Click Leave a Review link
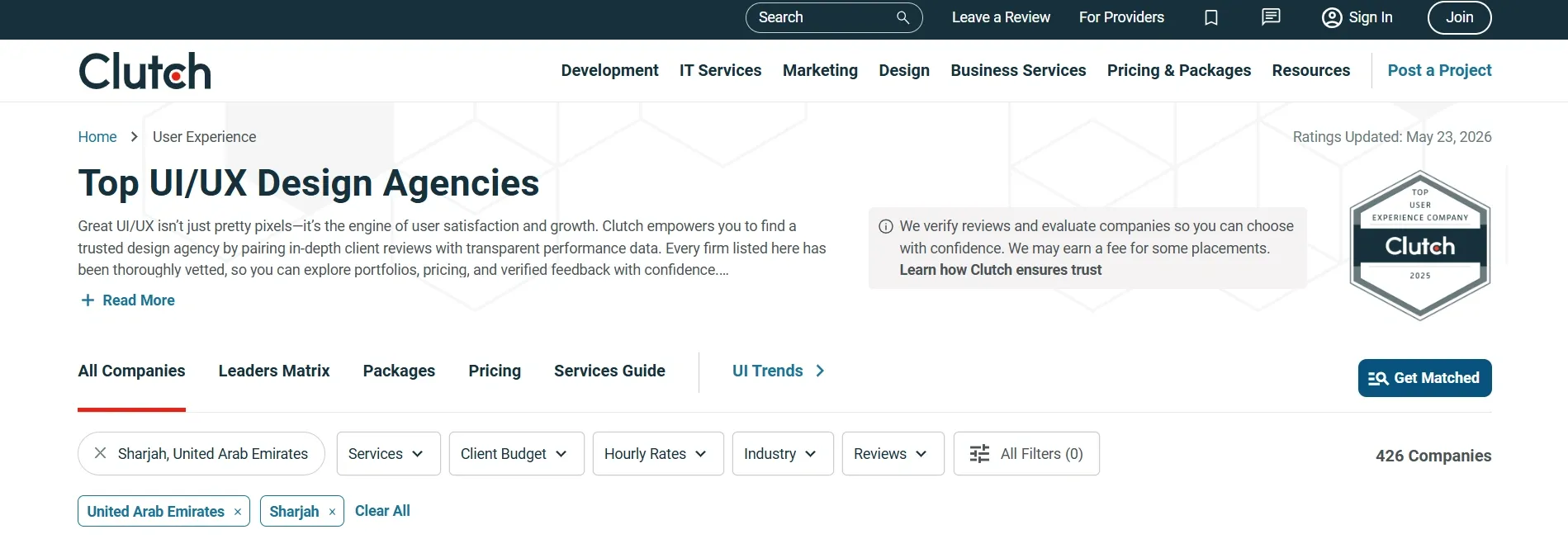The width and height of the screenshot is (1568, 539). pos(1001,17)
